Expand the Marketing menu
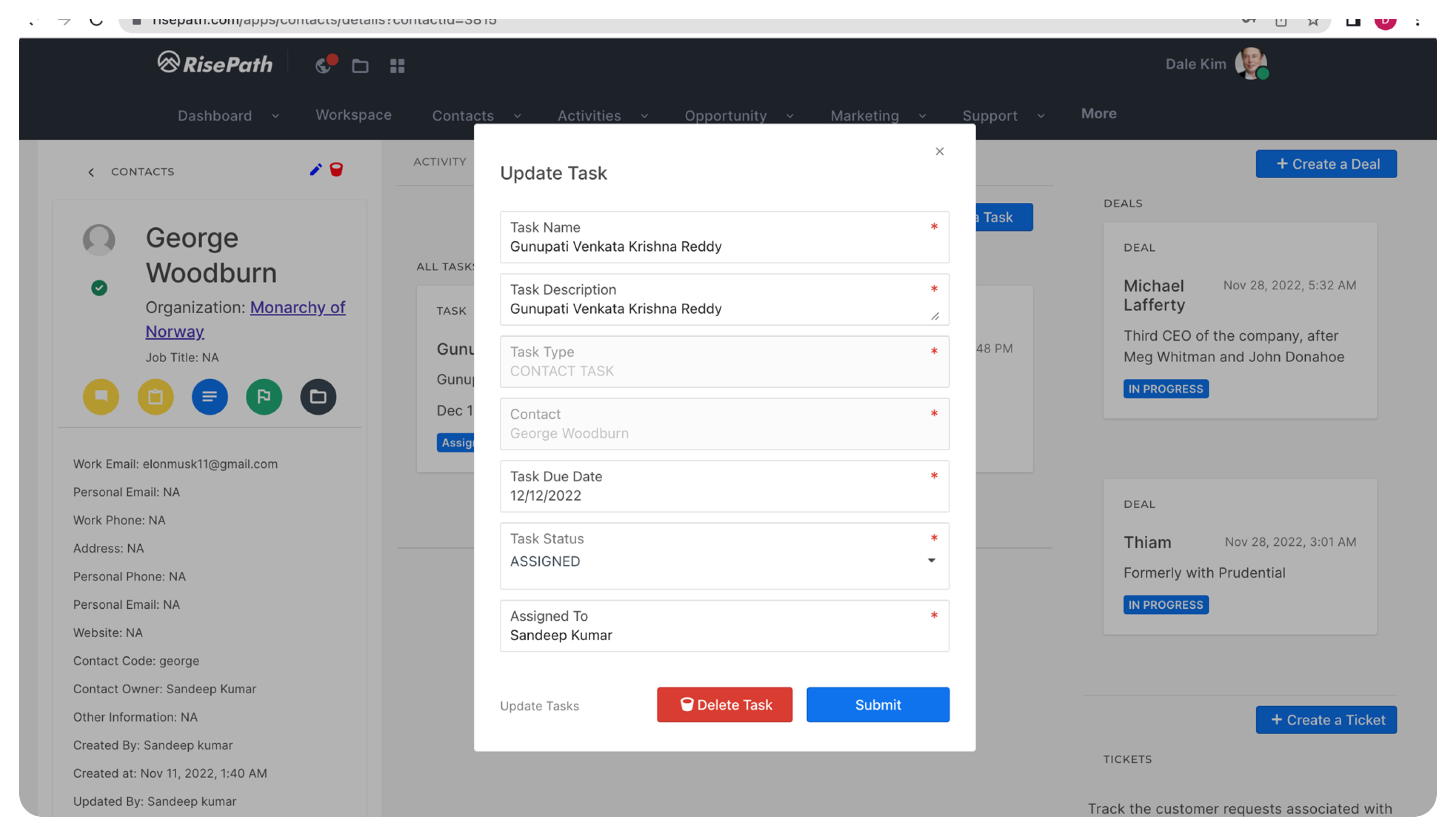This screenshot has width=1456, height=836. click(x=879, y=115)
